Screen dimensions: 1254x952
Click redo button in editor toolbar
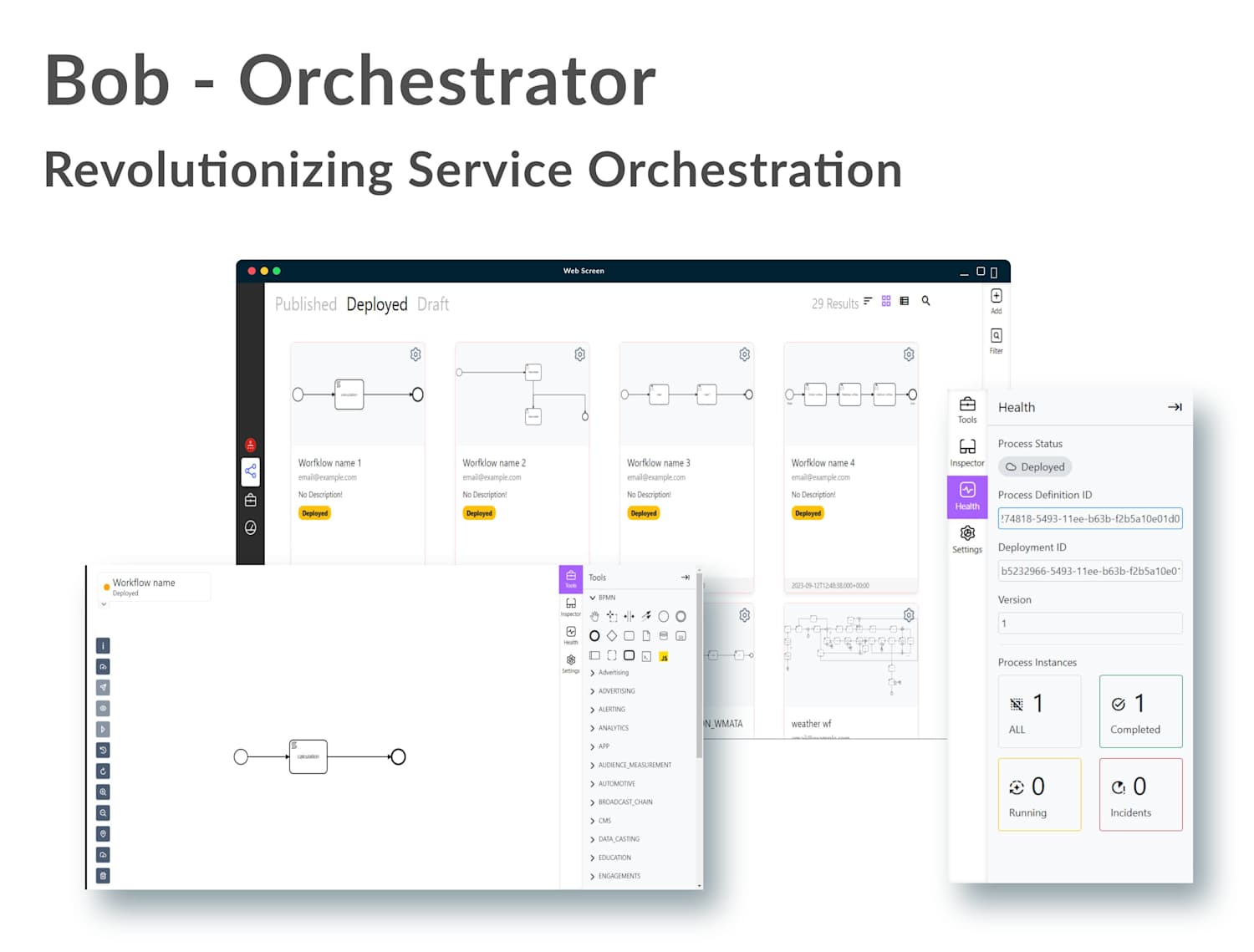[103, 771]
